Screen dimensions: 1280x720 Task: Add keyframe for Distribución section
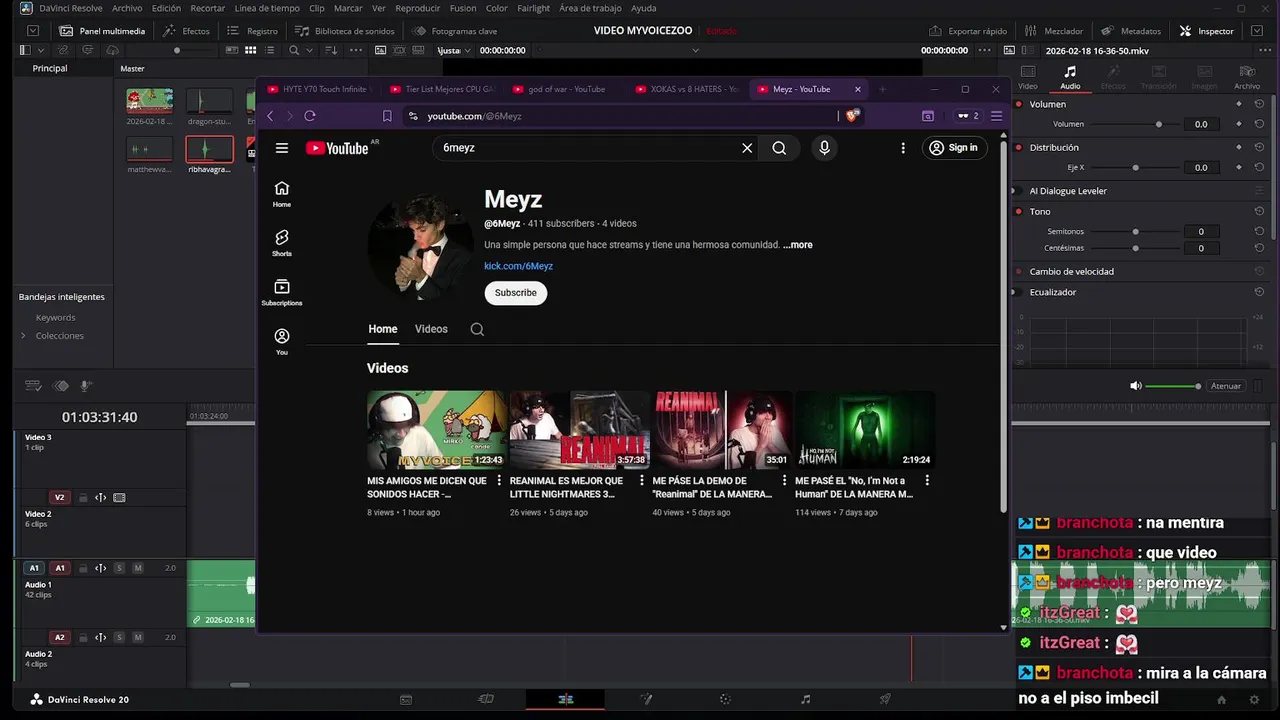[1239, 147]
